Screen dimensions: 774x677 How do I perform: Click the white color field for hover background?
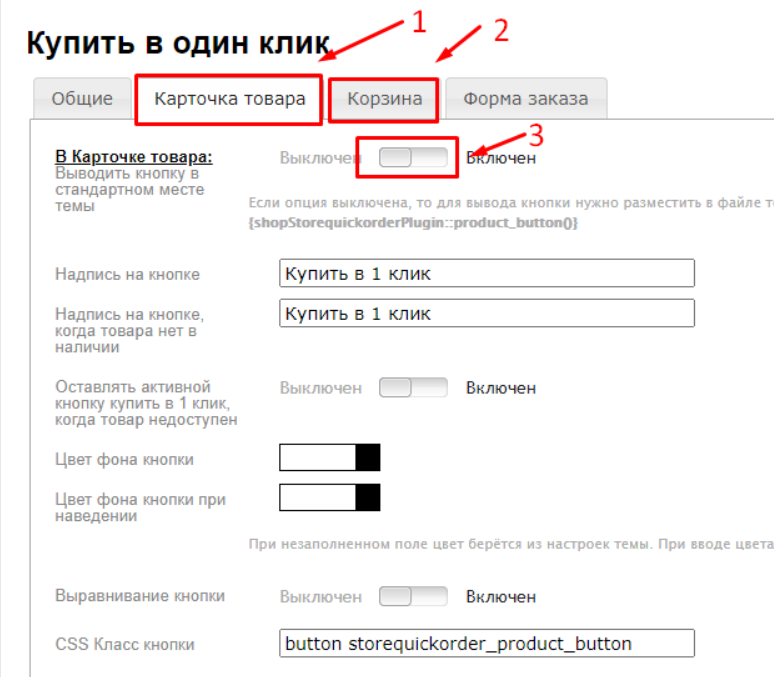click(x=317, y=497)
